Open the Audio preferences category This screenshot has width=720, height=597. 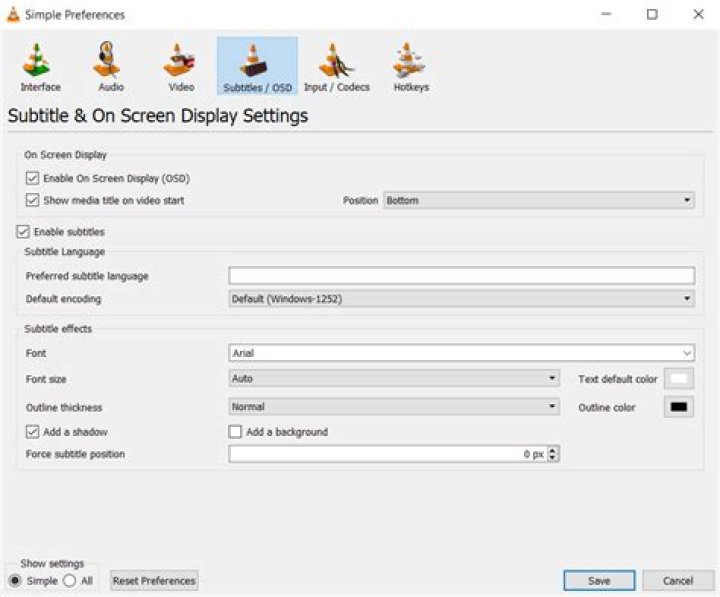coord(111,67)
